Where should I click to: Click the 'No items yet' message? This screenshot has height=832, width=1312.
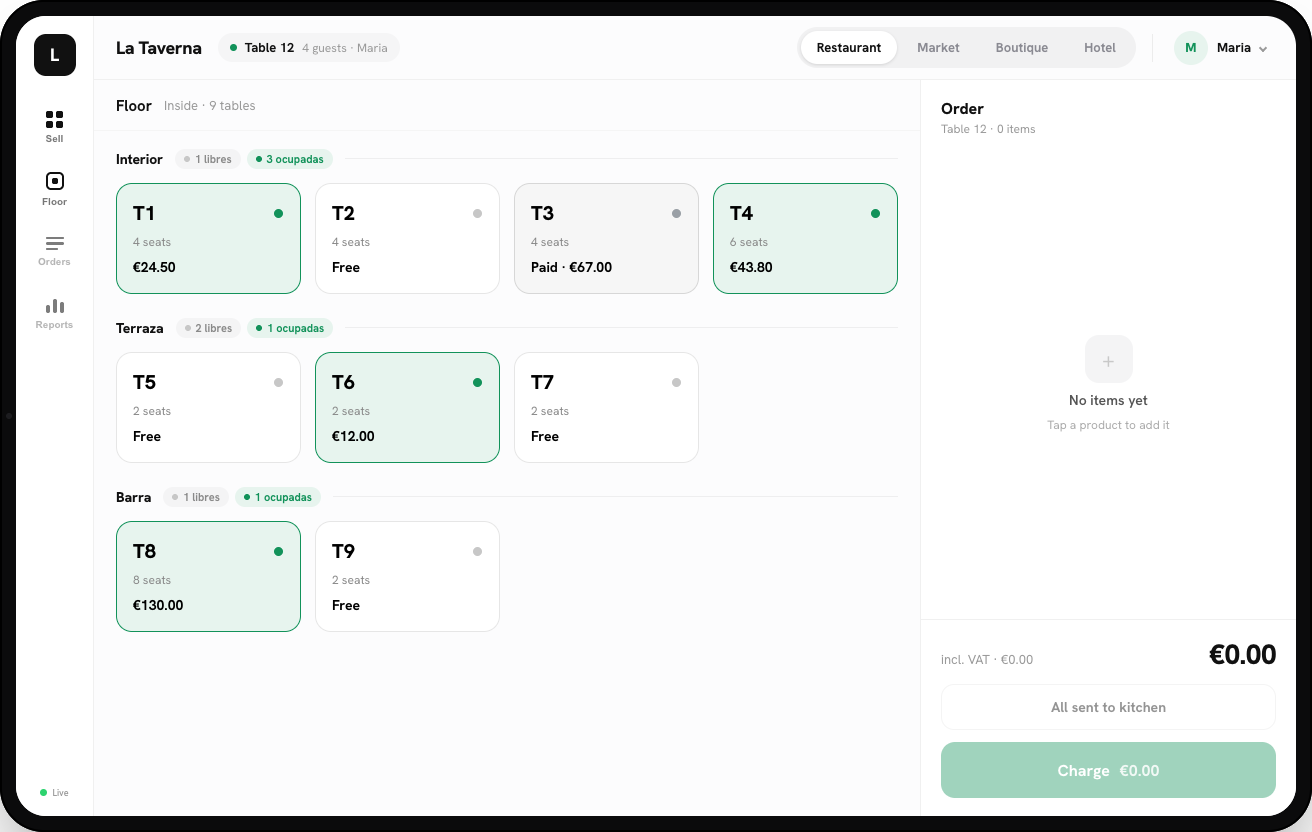1108,400
